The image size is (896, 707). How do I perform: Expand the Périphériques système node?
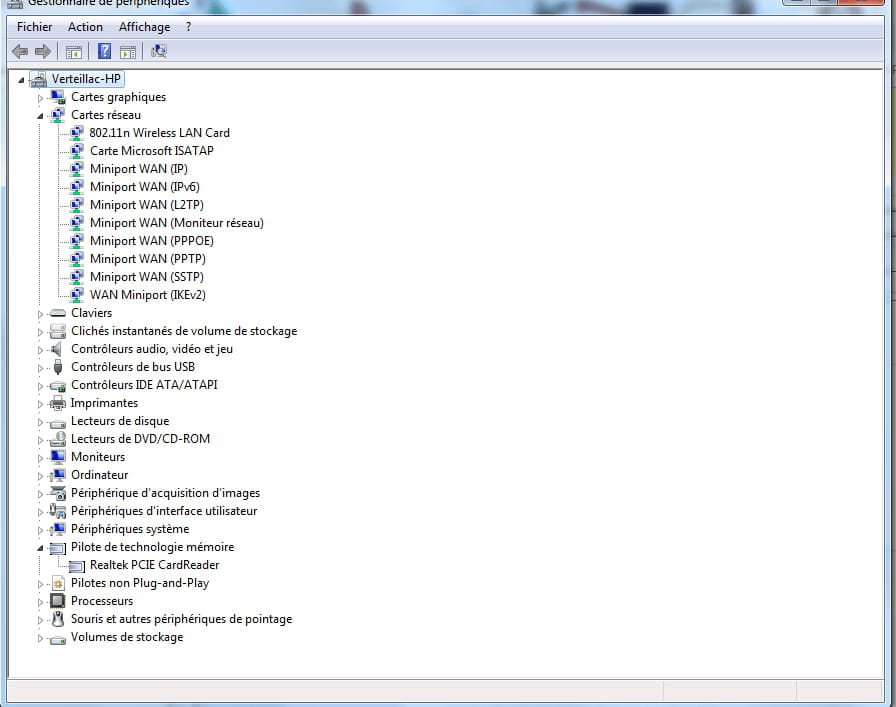[x=40, y=530]
